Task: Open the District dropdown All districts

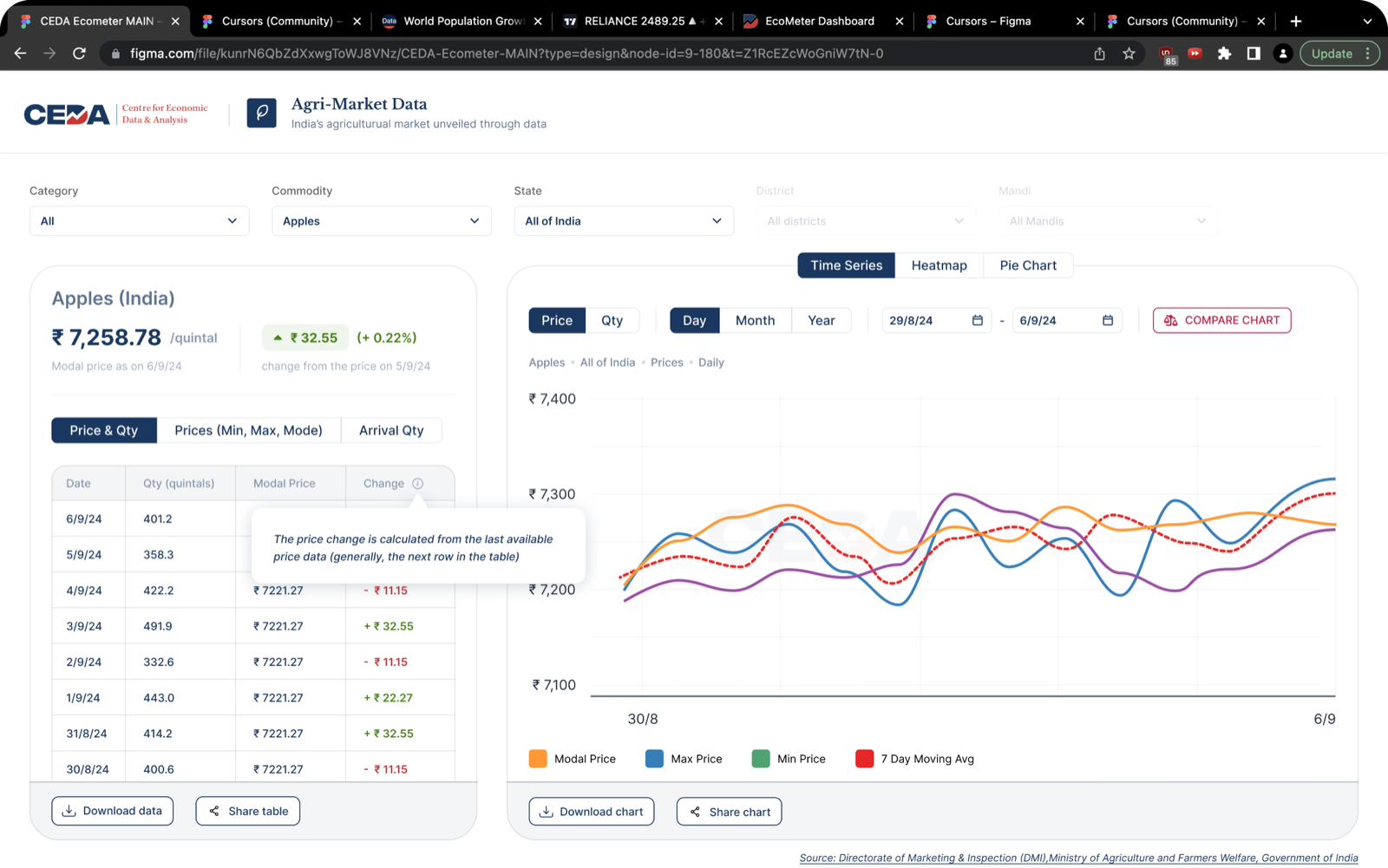Action: pyautogui.click(x=866, y=221)
